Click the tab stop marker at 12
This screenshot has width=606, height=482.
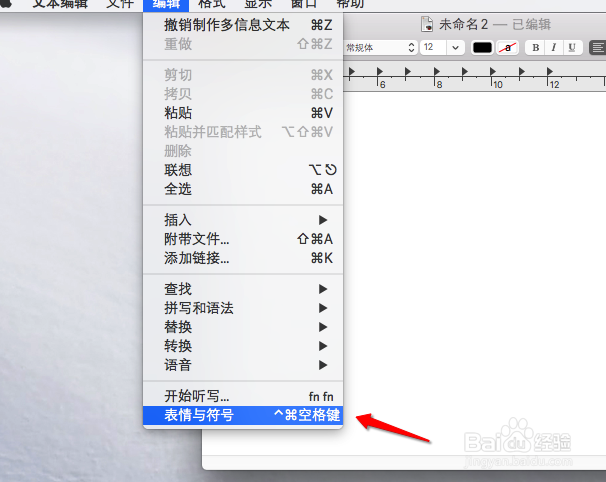549,71
